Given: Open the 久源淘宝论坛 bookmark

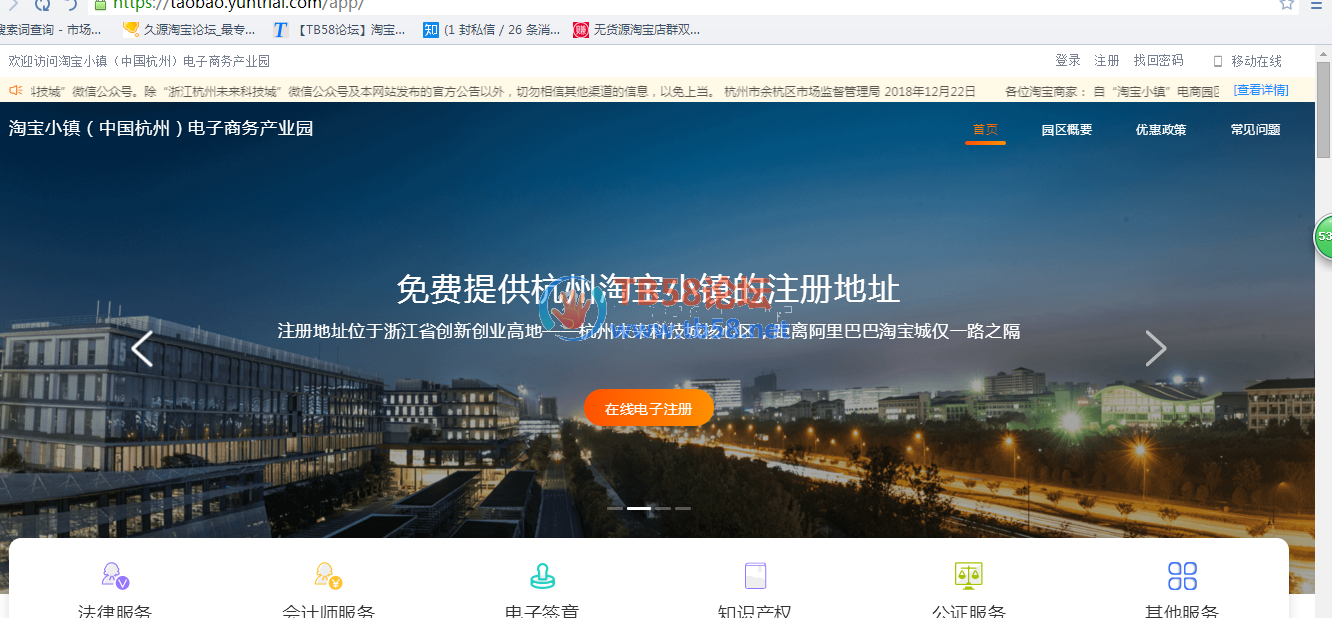Looking at the screenshot, I should pos(189,30).
